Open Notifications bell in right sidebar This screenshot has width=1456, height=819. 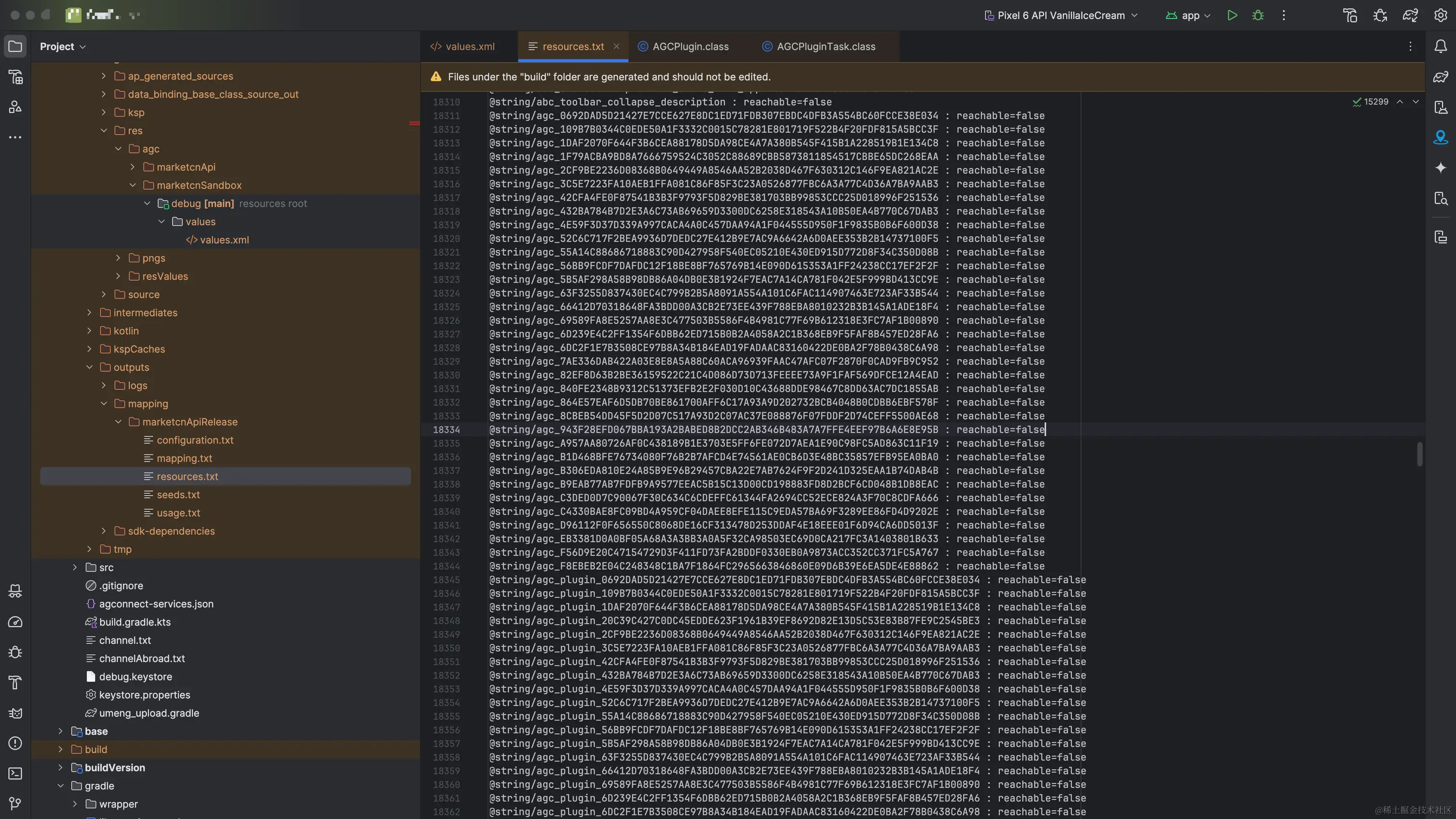(x=1441, y=46)
